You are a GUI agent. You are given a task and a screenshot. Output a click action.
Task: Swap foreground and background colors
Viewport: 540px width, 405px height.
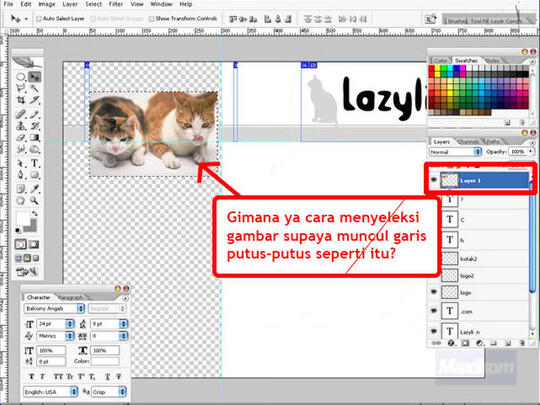click(34, 214)
